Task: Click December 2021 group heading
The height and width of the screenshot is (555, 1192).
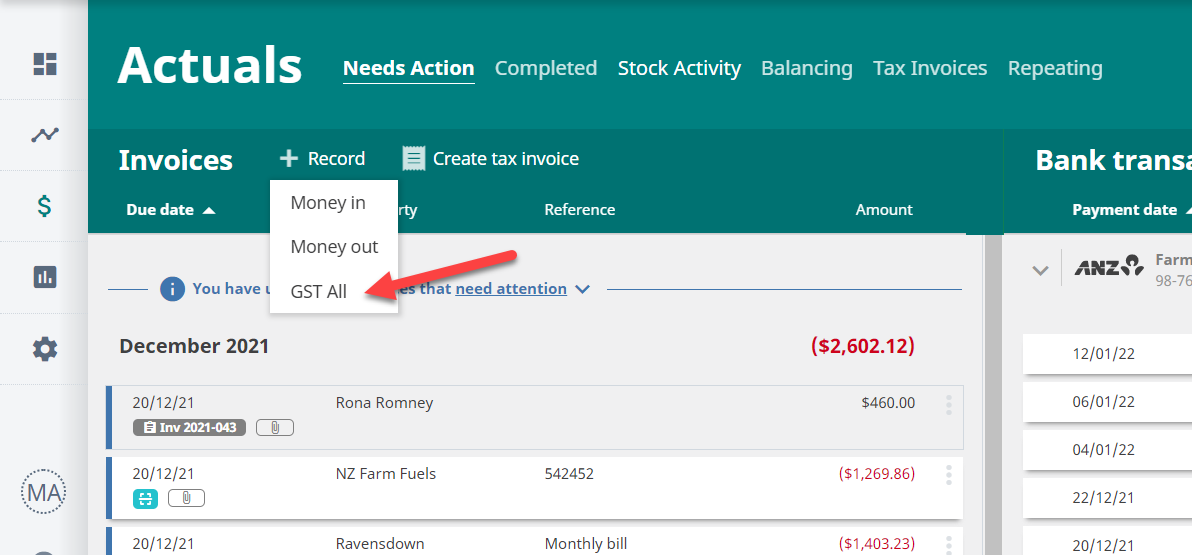Action: [194, 347]
